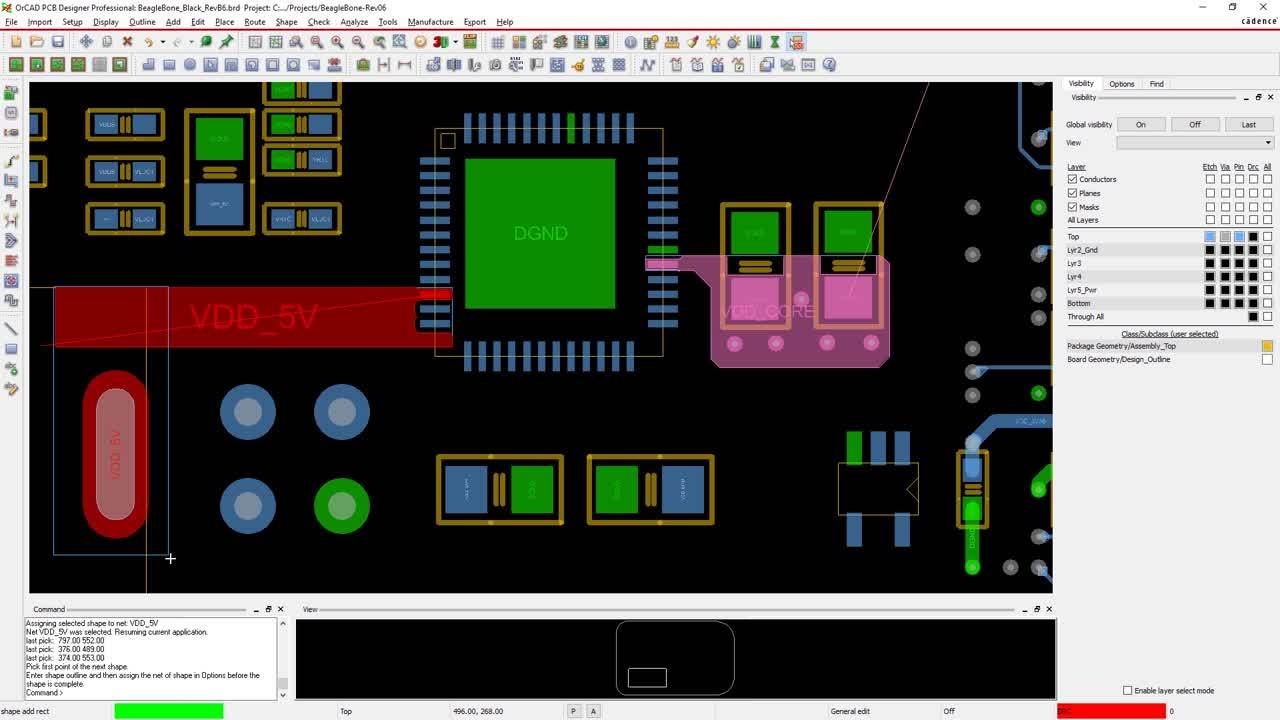This screenshot has height=720, width=1280.
Task: Click the zigzag signal icon in second toolbar
Action: (x=647, y=64)
